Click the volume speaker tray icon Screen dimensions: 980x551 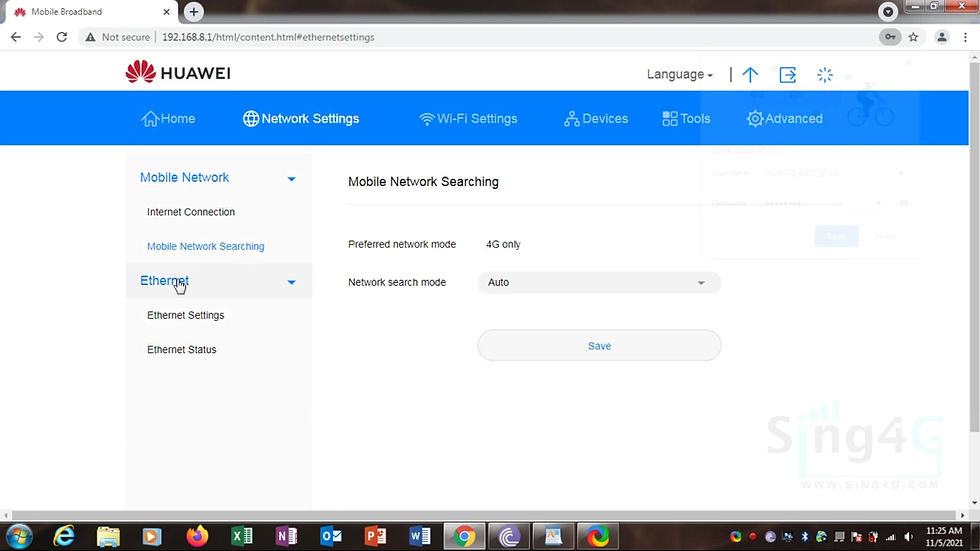908,537
